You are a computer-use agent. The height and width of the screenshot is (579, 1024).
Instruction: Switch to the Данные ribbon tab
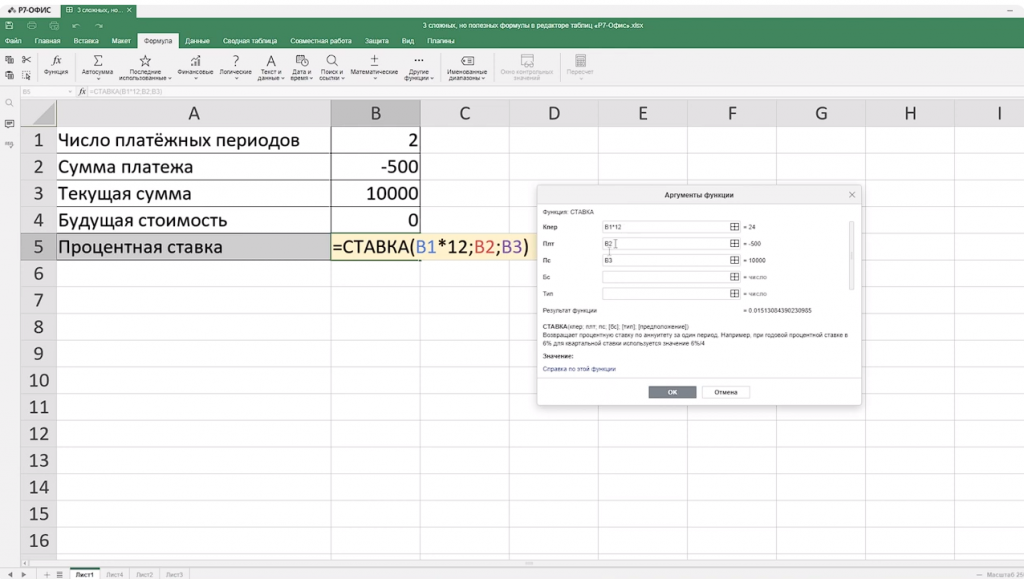click(197, 40)
